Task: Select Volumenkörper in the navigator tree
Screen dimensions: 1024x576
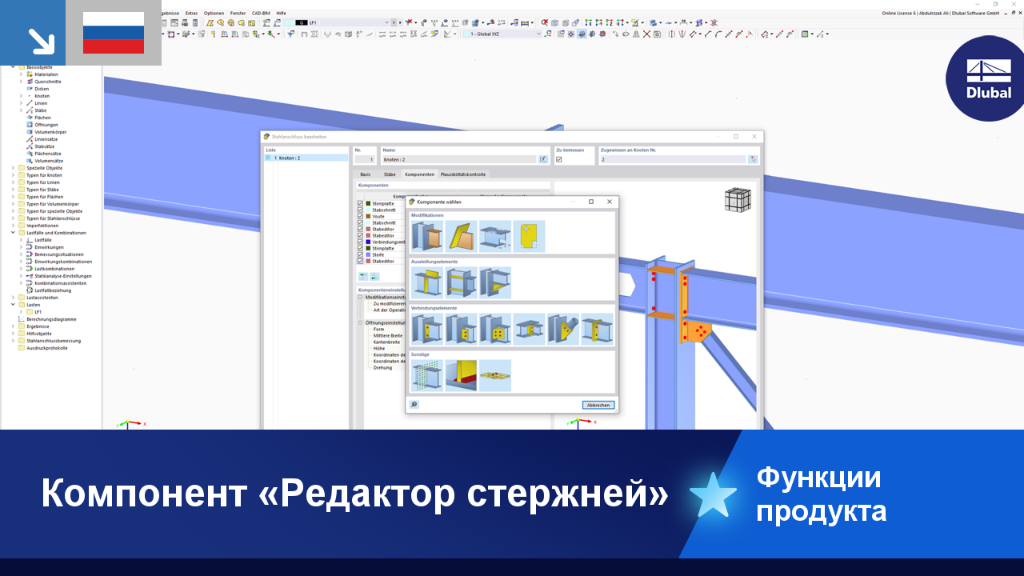Action: pos(50,132)
